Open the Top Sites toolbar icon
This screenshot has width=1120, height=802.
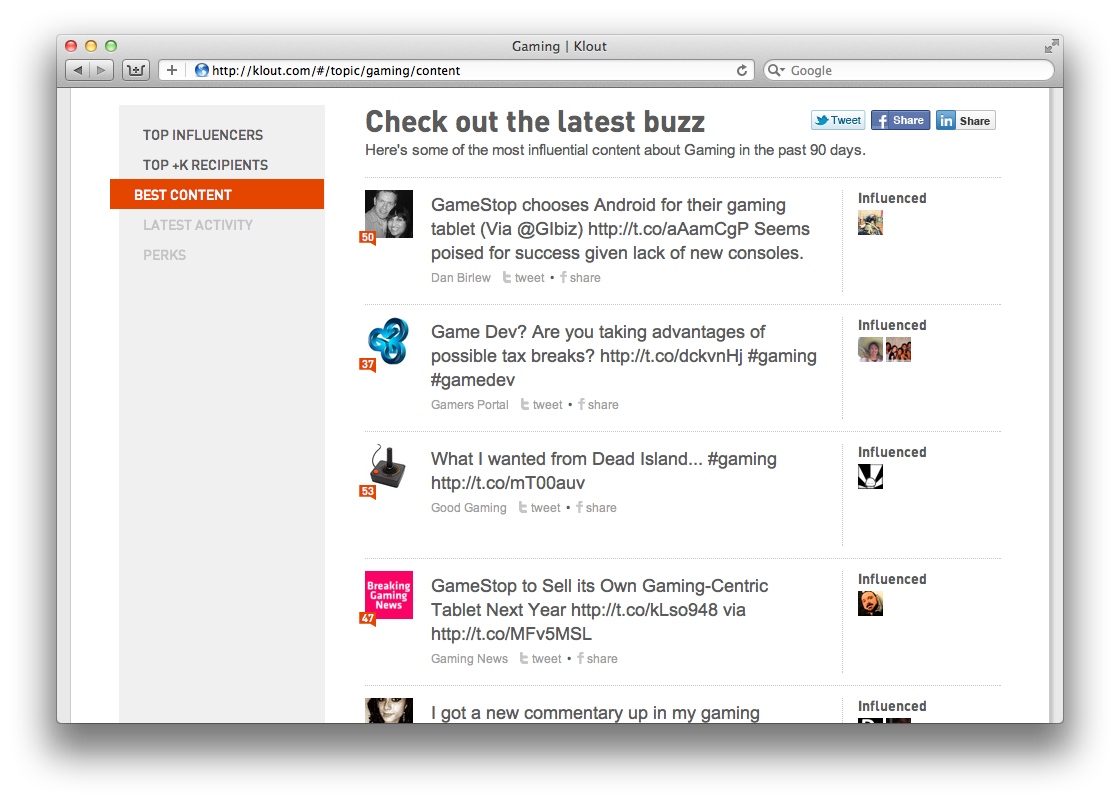pos(136,70)
